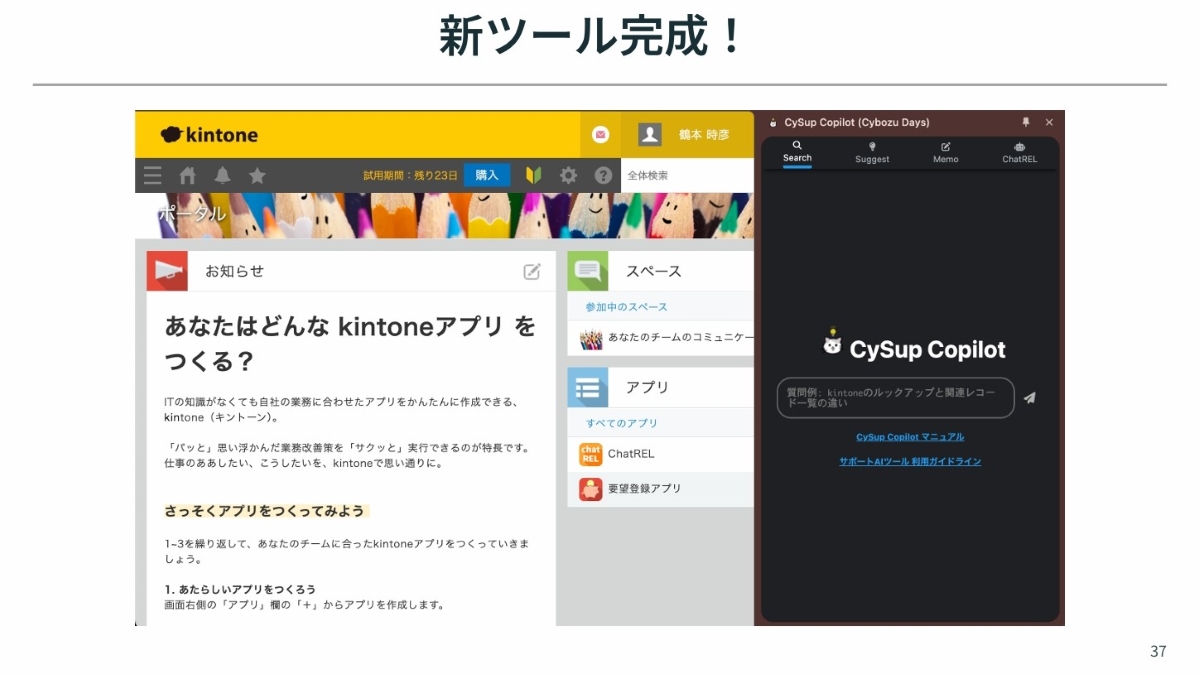Click the user avatar icon
This screenshot has height=675, width=1200.
click(650, 134)
